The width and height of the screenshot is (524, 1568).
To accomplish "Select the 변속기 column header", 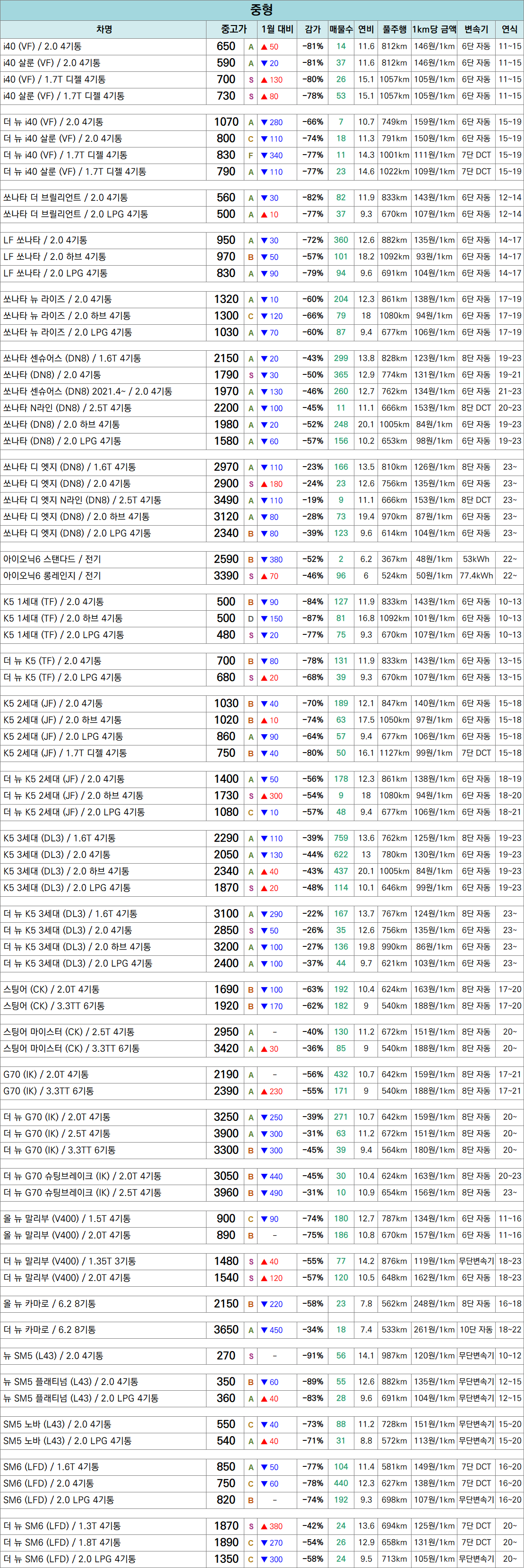I will pyautogui.click(x=476, y=29).
